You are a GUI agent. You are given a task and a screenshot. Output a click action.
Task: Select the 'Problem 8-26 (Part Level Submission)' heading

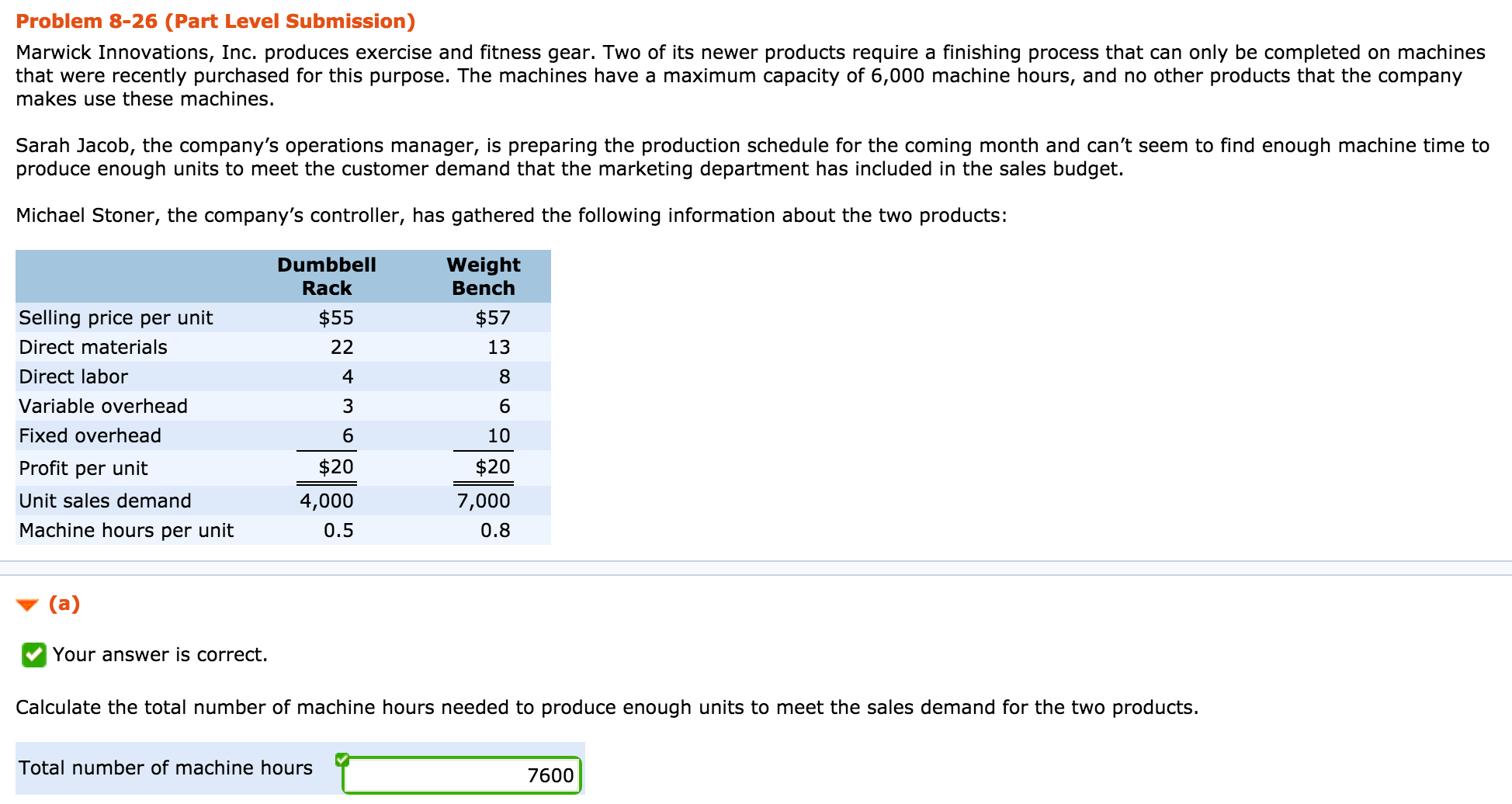(x=215, y=21)
